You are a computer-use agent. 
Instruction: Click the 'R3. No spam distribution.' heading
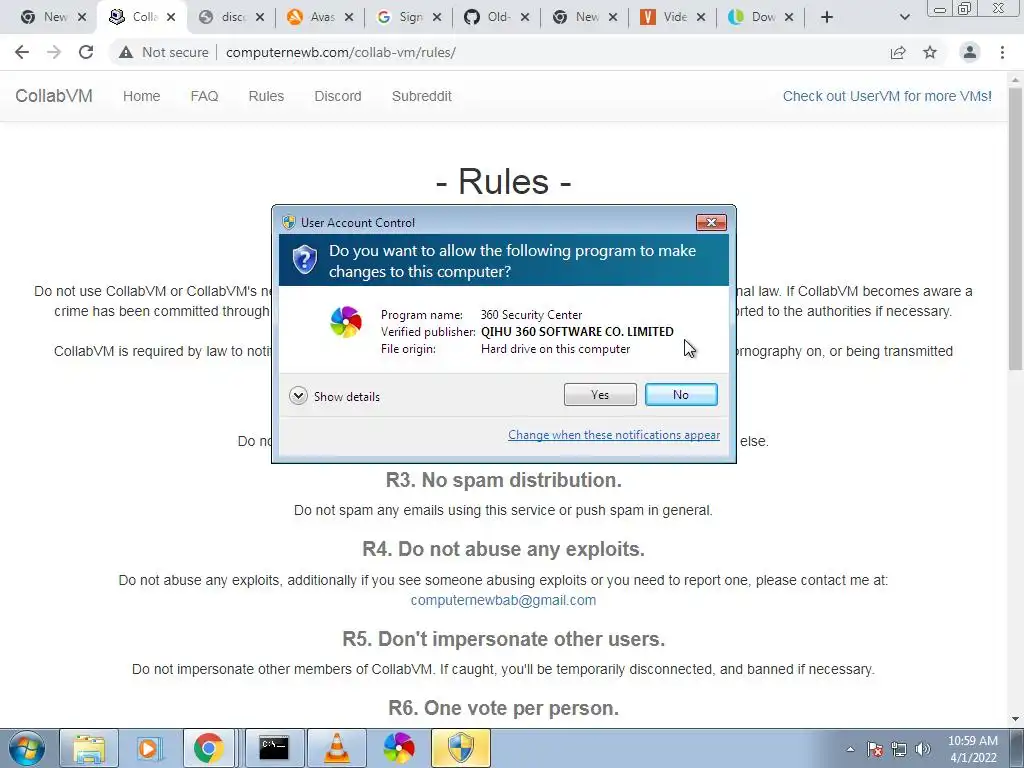tap(504, 480)
